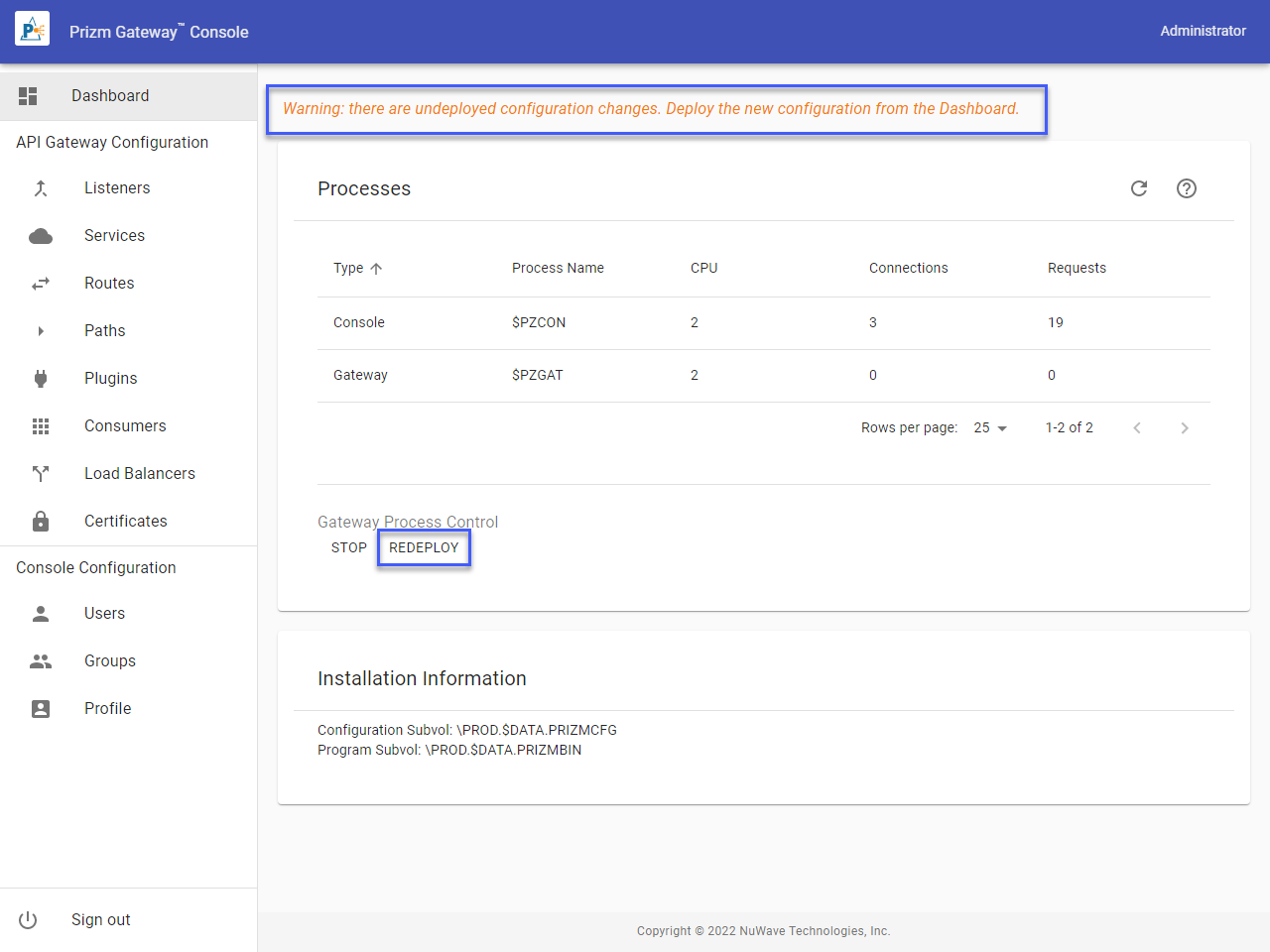Click the Listeners merge icon

point(41,188)
